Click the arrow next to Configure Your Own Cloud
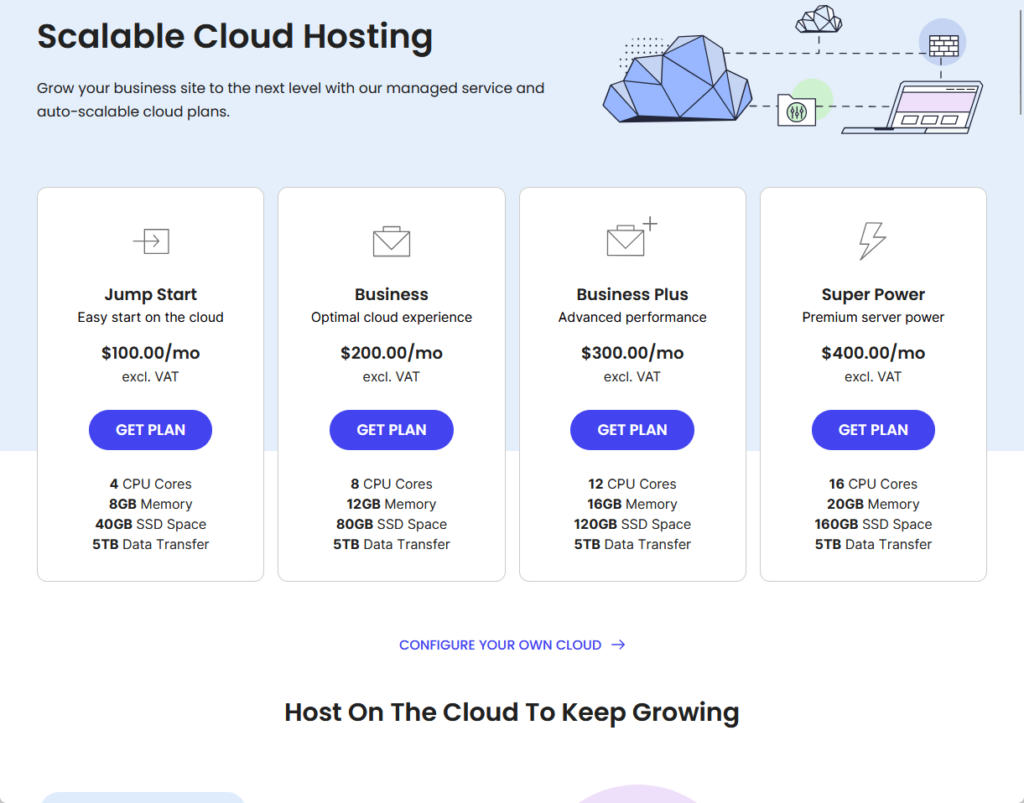This screenshot has height=803, width=1024. coord(618,645)
